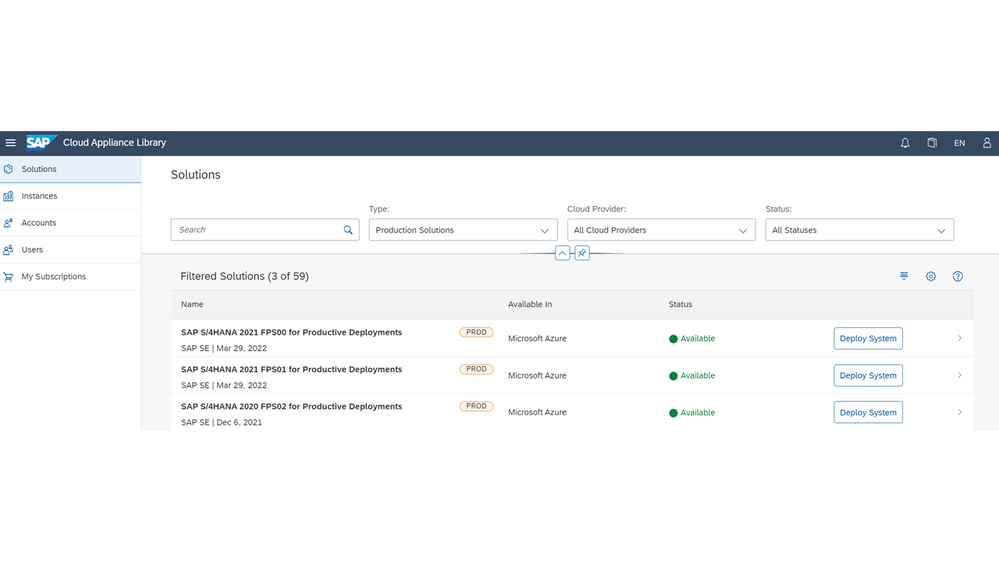Change language via the EN button

coord(959,143)
